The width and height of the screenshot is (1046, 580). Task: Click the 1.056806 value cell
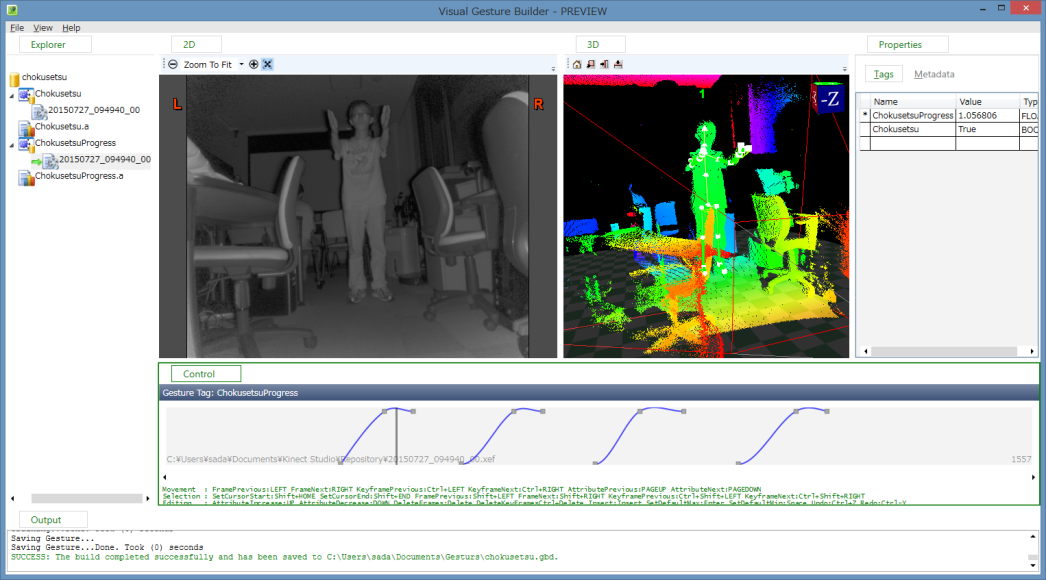[987, 115]
